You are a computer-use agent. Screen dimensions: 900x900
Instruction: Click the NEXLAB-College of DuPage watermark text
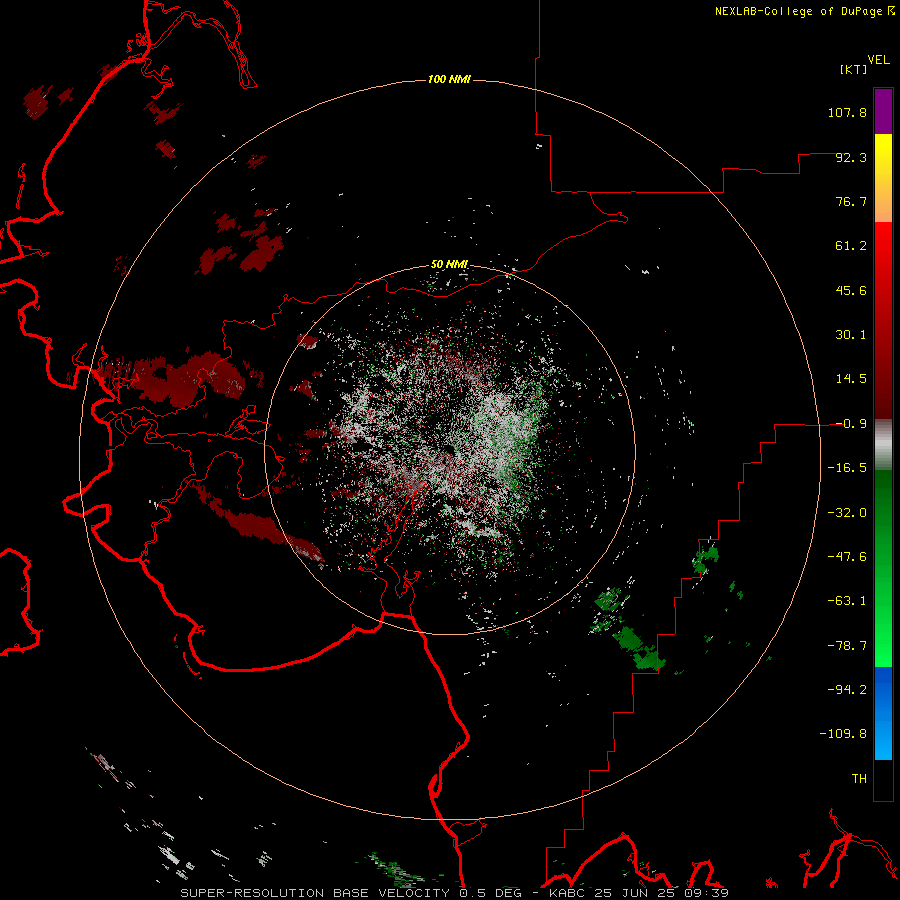[x=805, y=11]
